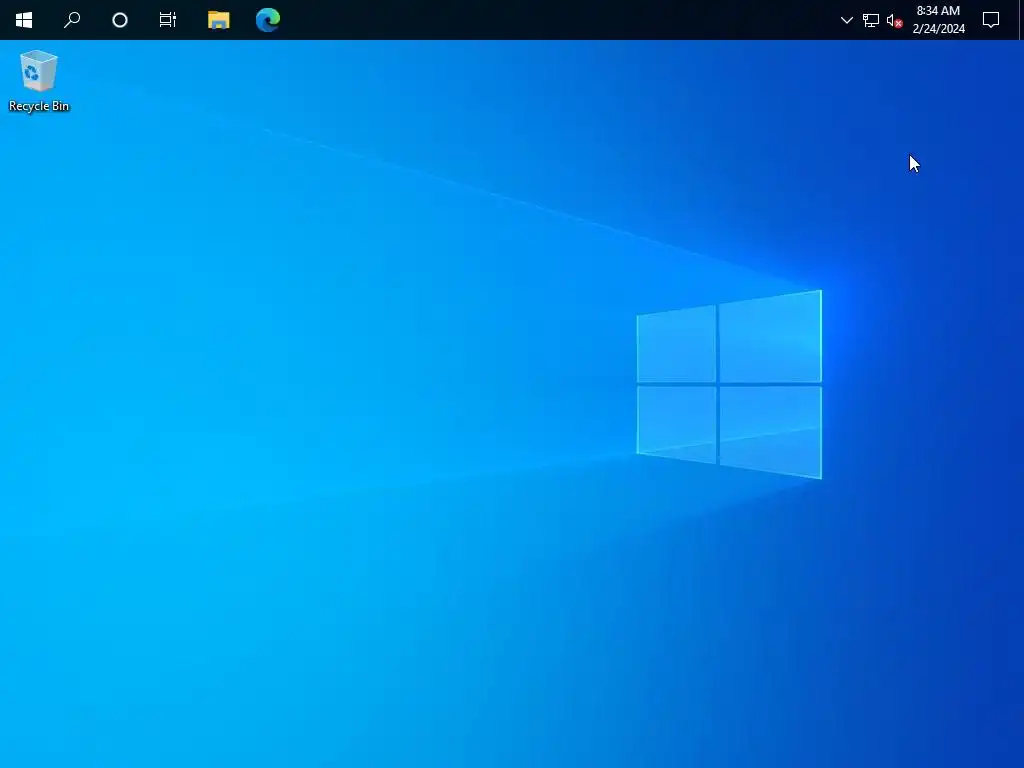
Task: Show hidden system tray icons
Action: [x=846, y=20]
